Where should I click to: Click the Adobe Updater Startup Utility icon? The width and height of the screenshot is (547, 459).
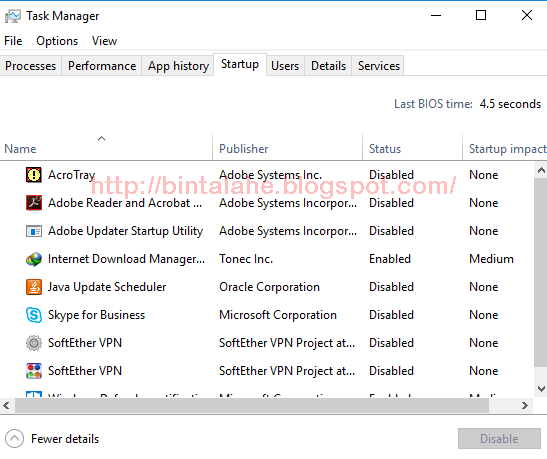tap(34, 231)
